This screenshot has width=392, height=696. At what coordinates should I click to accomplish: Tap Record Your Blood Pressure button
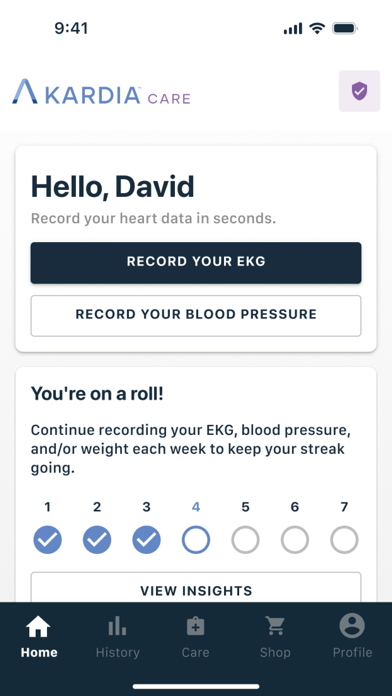click(x=196, y=316)
